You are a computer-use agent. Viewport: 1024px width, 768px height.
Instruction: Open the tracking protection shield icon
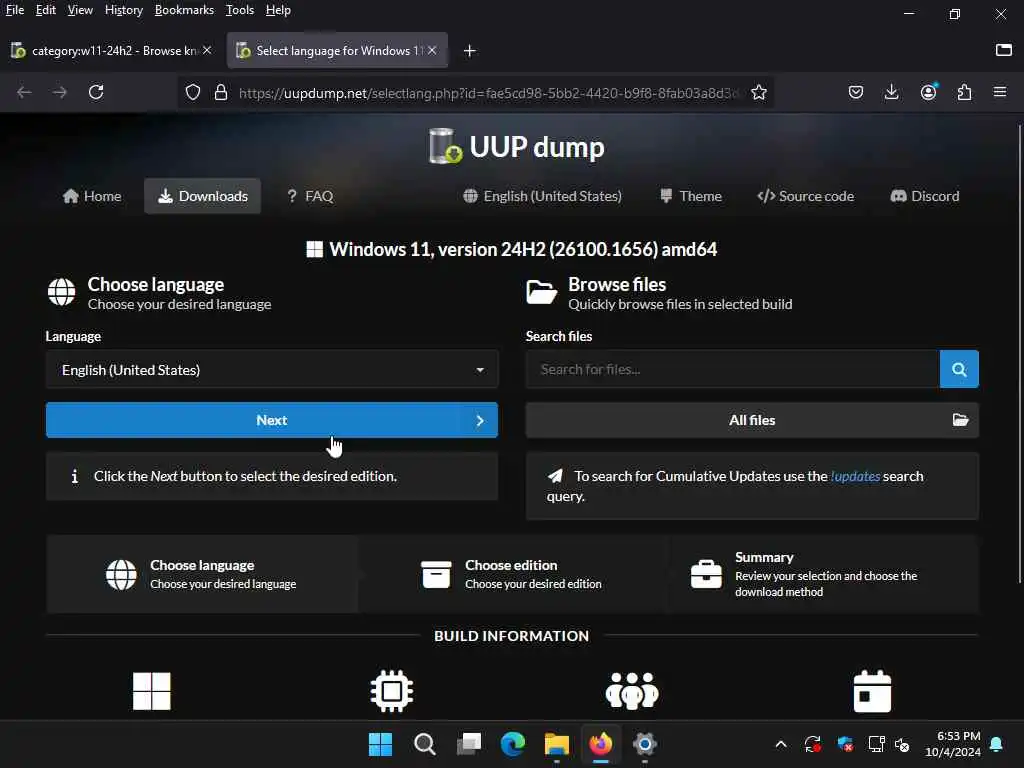click(193, 92)
